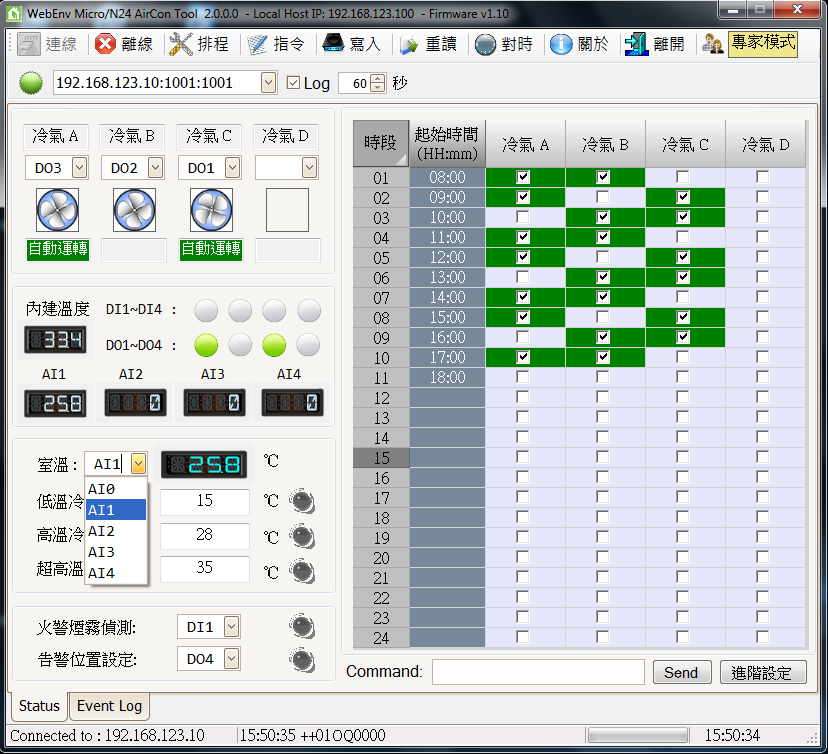Select AI2 from the dropdown list

coord(116,531)
